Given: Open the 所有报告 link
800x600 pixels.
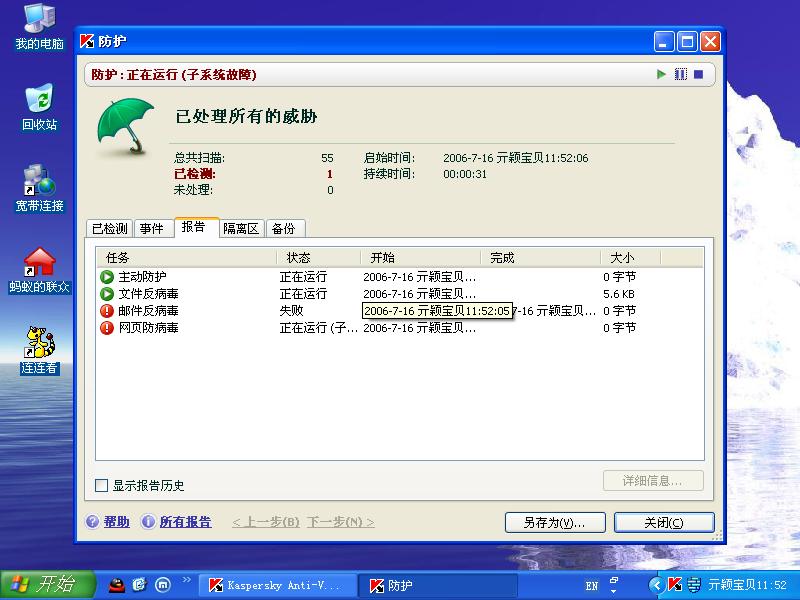Looking at the screenshot, I should coord(185,522).
